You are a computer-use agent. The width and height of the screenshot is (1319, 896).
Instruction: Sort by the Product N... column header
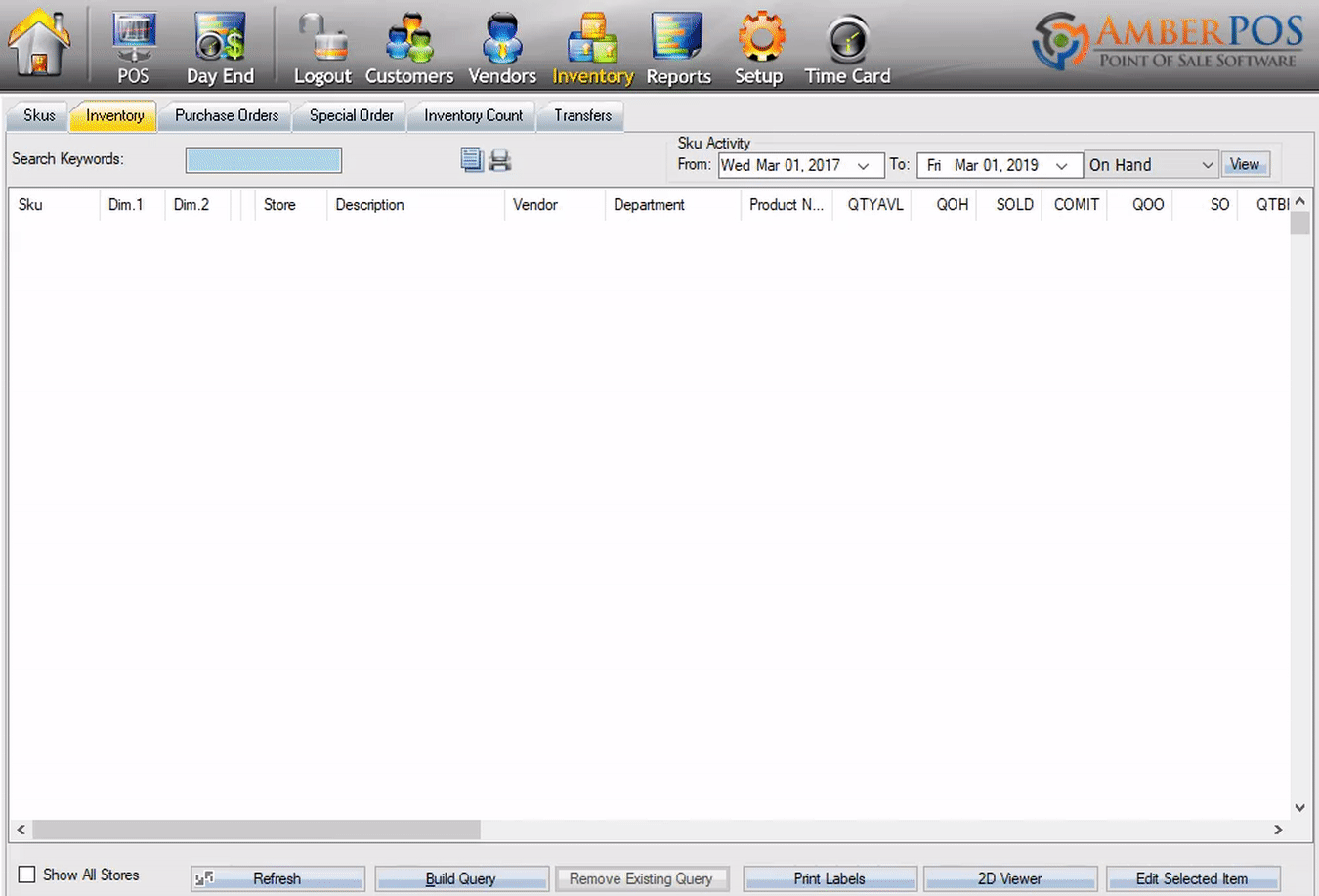[x=787, y=205]
